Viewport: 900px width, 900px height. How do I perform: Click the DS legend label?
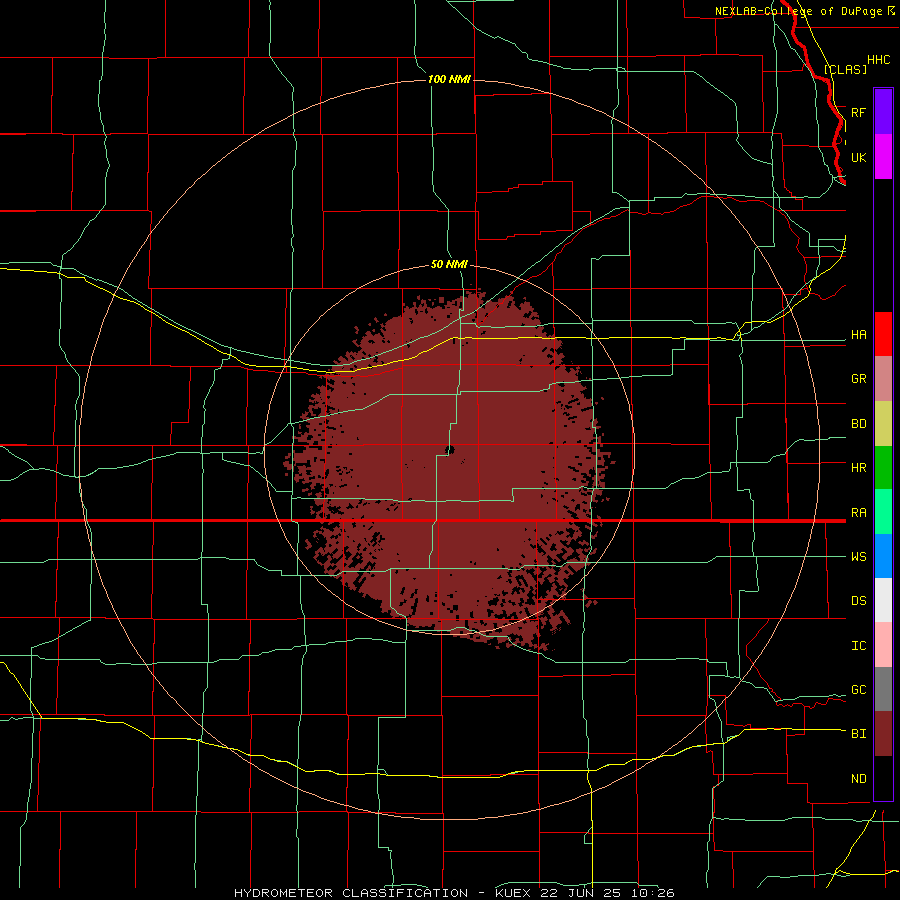point(858,601)
